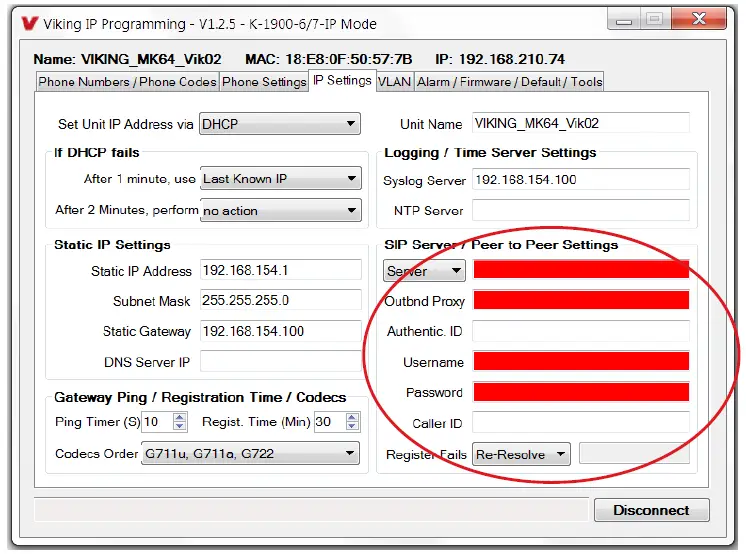This screenshot has height=554, width=746.
Task: Click the Unit Name input field
Action: point(581,123)
